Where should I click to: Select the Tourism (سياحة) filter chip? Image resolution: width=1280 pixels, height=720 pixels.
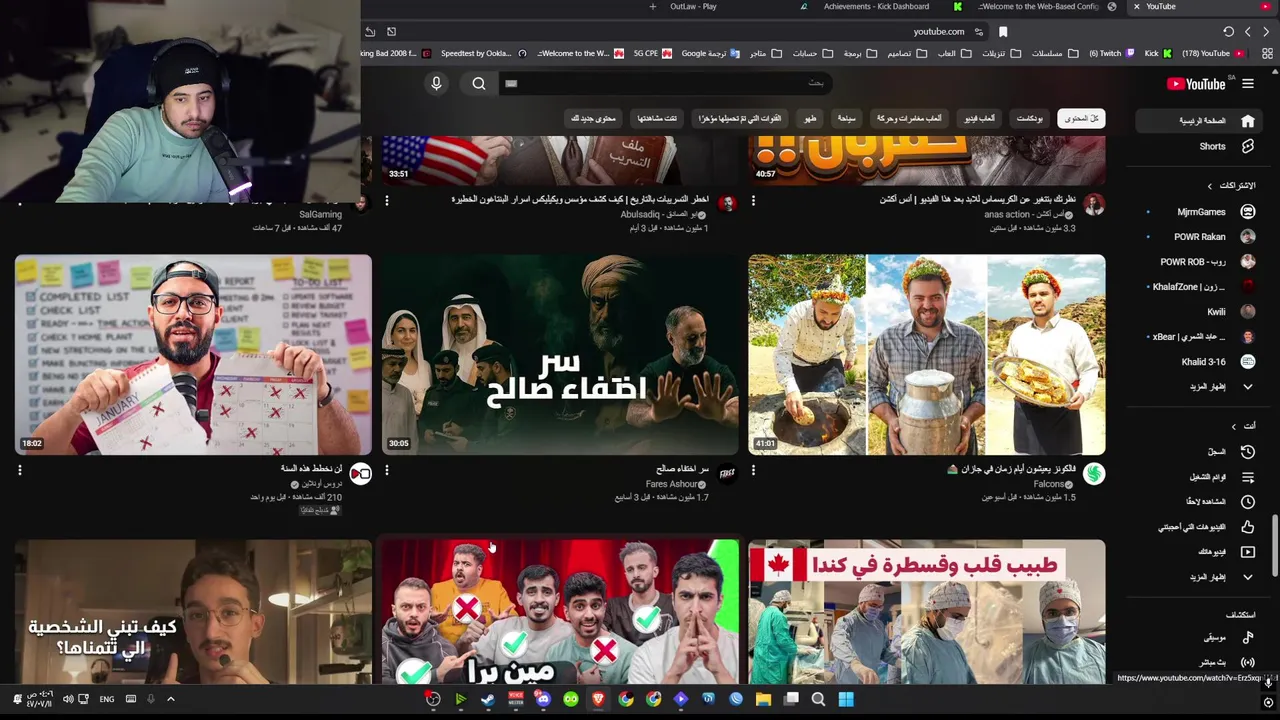tap(846, 119)
